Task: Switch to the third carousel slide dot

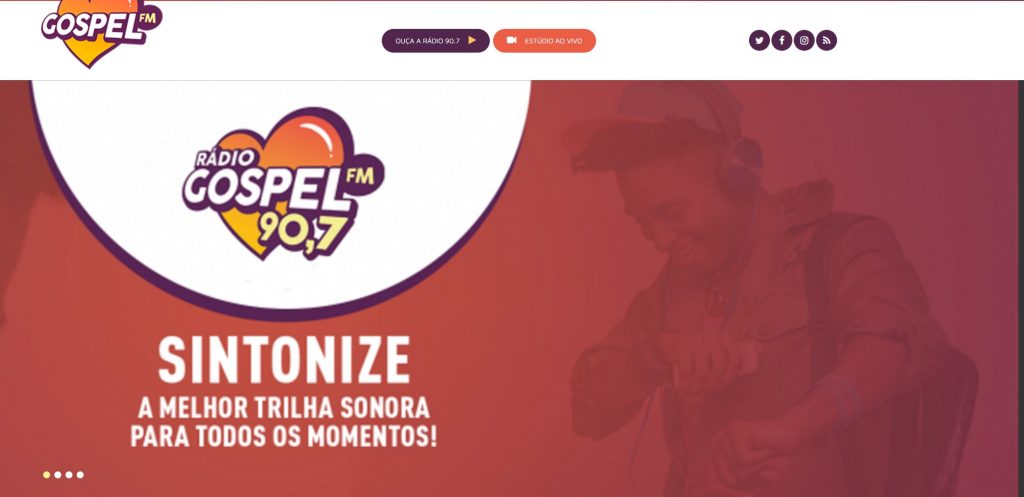Action: [x=69, y=475]
